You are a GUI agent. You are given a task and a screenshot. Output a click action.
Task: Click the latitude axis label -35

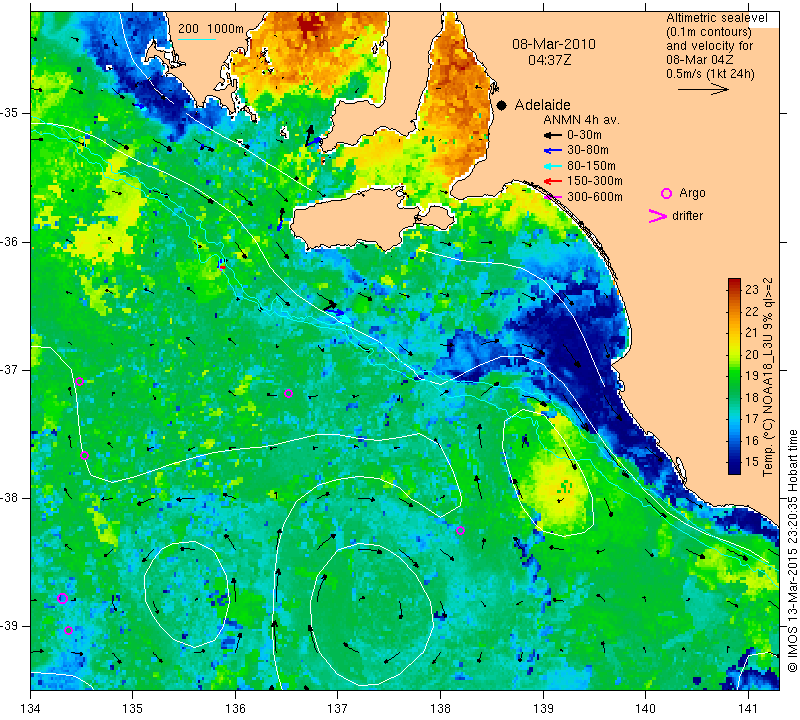9,113
